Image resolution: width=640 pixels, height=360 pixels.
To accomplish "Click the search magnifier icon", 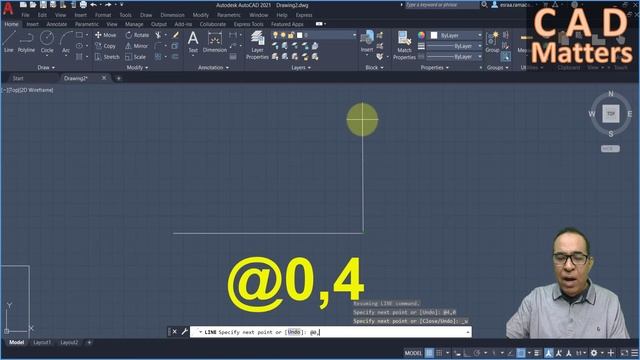I will [484, 5].
